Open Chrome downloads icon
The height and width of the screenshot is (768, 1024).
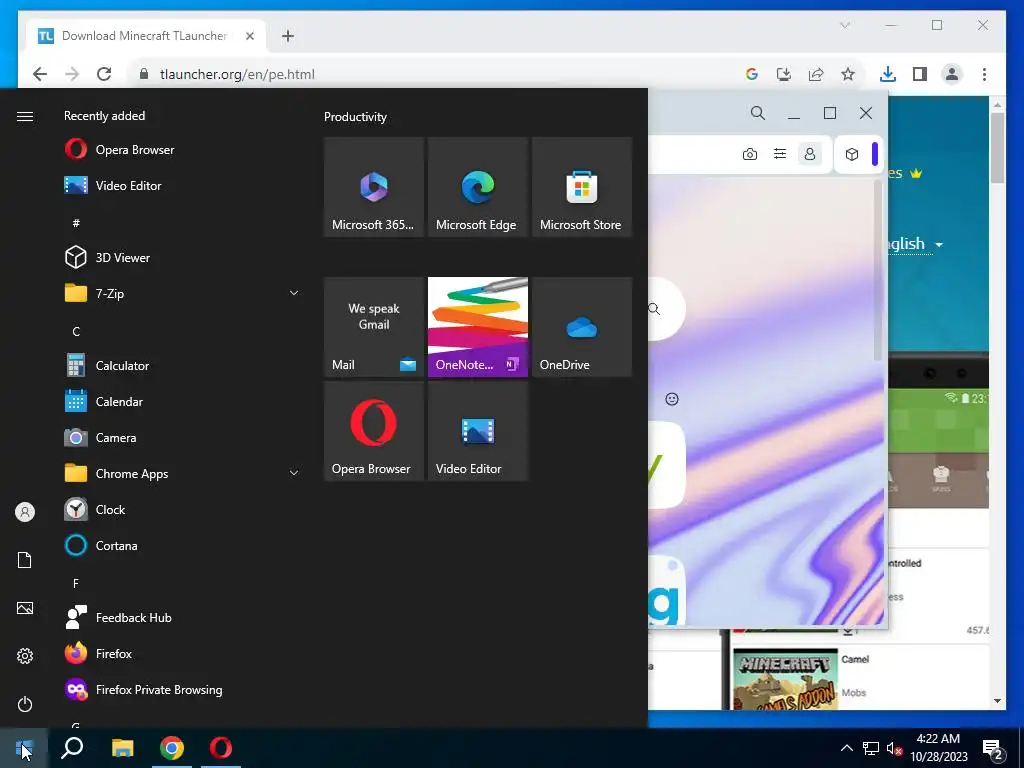[888, 74]
